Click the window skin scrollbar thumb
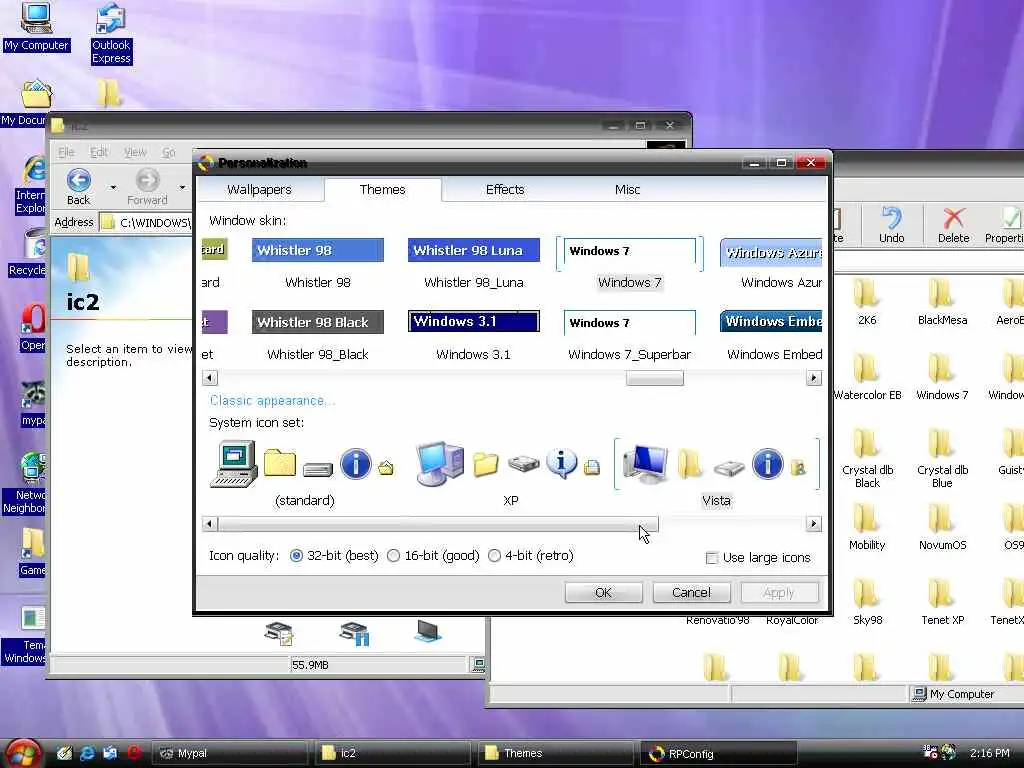Viewport: 1024px width, 768px height. (x=654, y=378)
